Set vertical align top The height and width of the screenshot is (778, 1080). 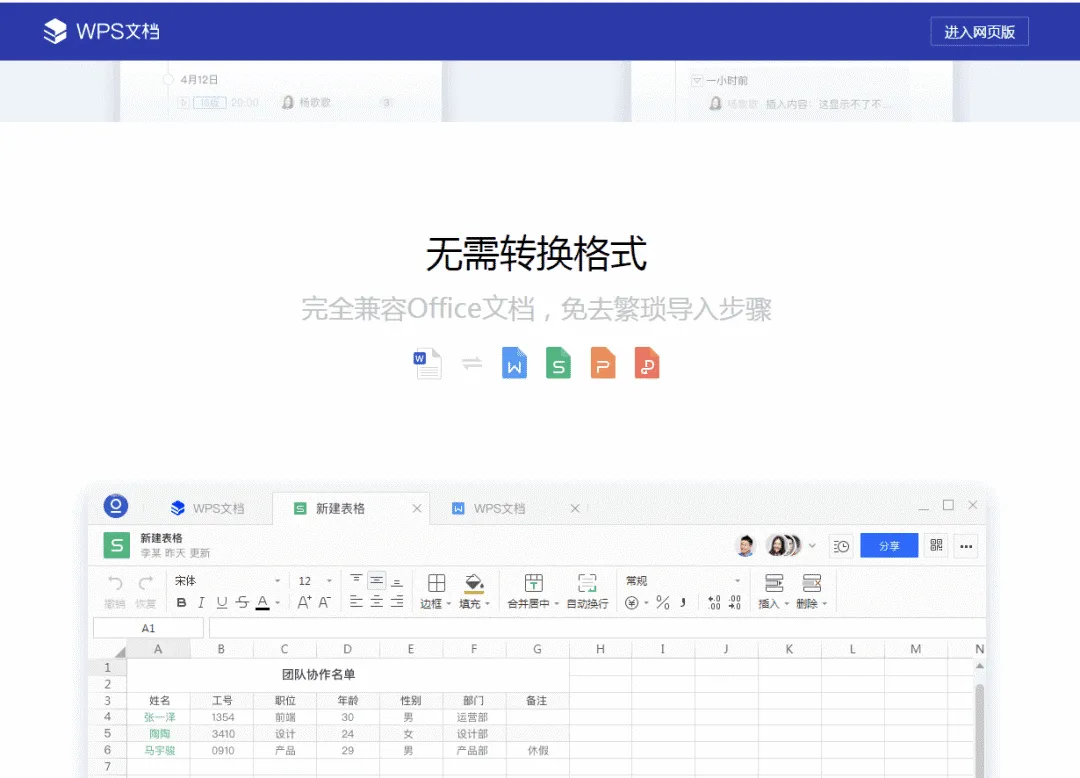(356, 580)
